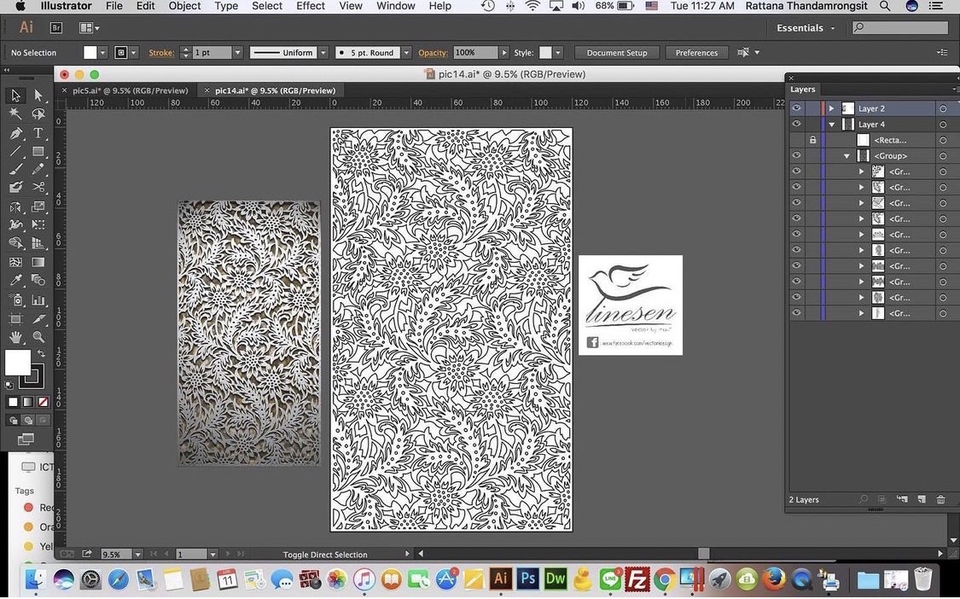
Task: Toggle visibility of Layer 4
Action: click(x=796, y=124)
